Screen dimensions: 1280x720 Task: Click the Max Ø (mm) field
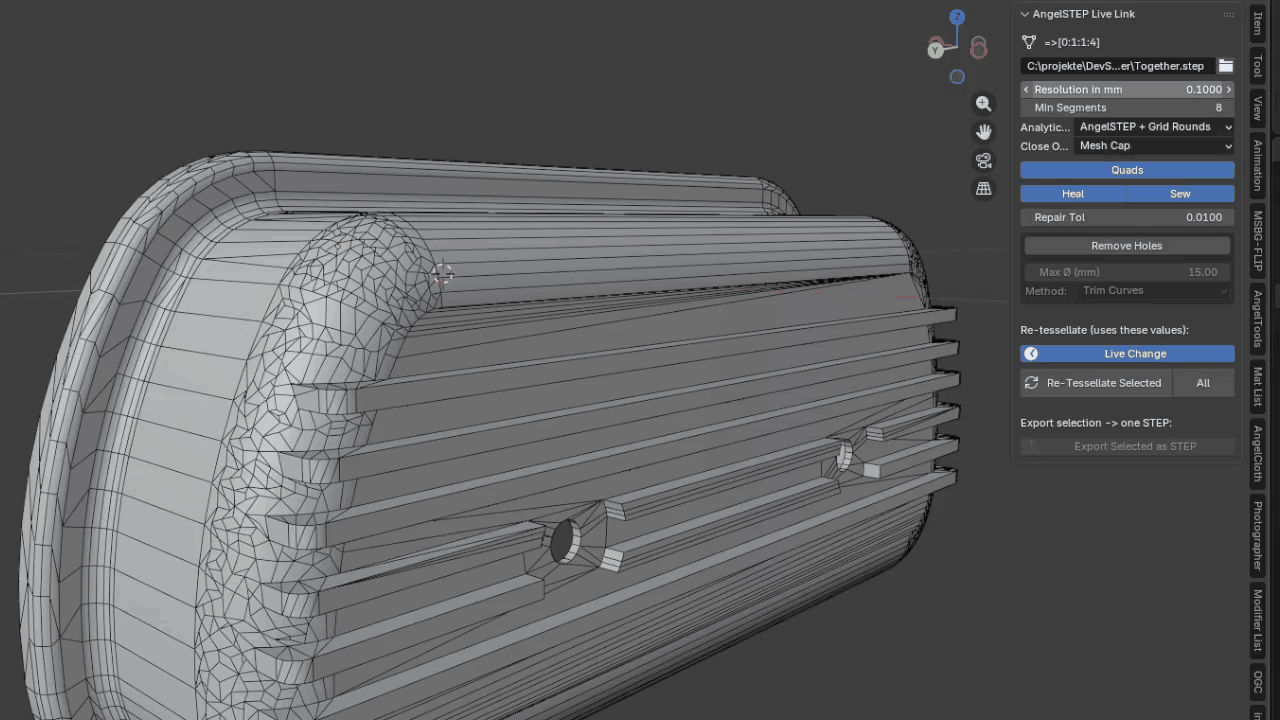1127,272
